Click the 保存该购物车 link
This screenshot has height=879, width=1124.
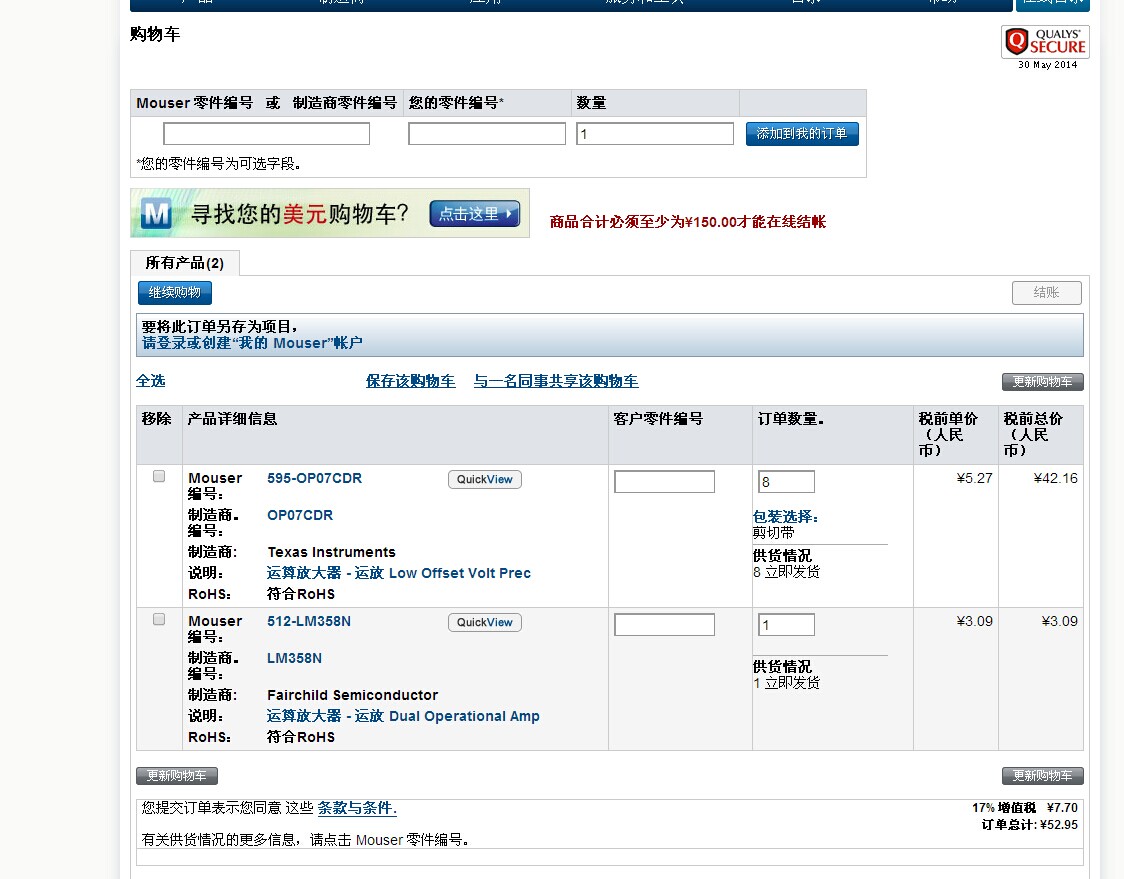pos(411,381)
